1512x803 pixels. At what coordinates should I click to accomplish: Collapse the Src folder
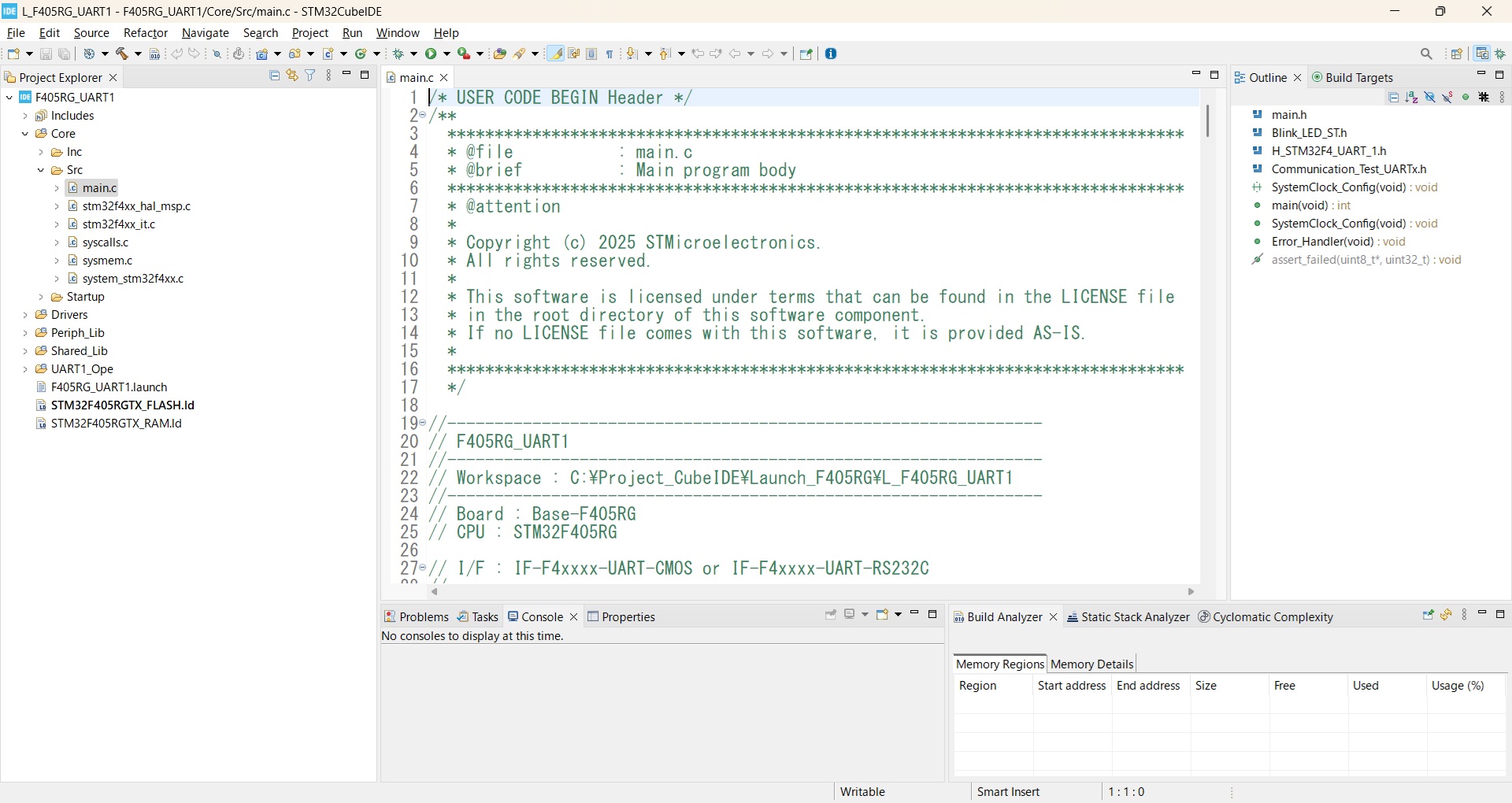pyautogui.click(x=41, y=170)
